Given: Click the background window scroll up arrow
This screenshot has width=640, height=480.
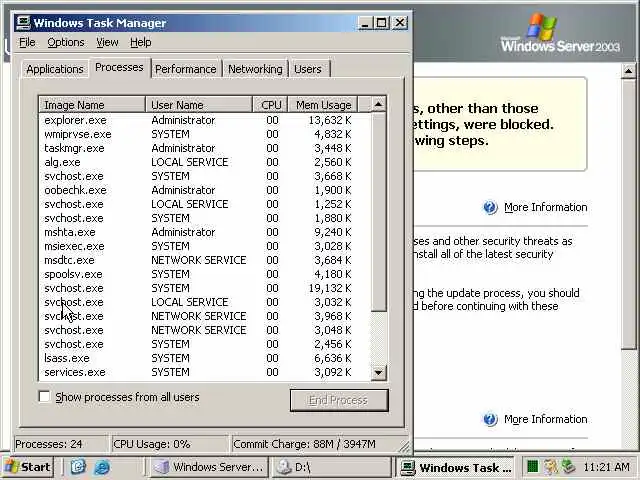Looking at the screenshot, I should pos(629,71).
